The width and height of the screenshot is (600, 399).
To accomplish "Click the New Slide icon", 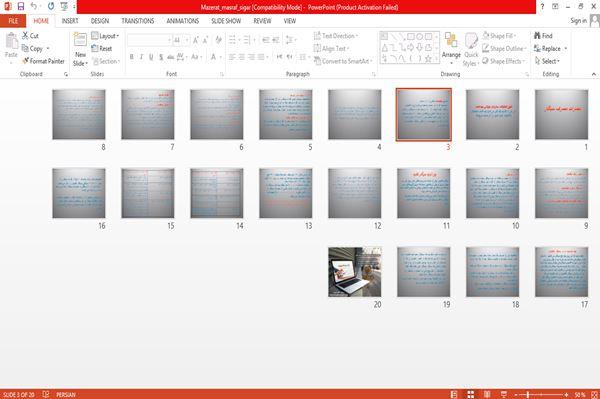I will pyautogui.click(x=80, y=39).
